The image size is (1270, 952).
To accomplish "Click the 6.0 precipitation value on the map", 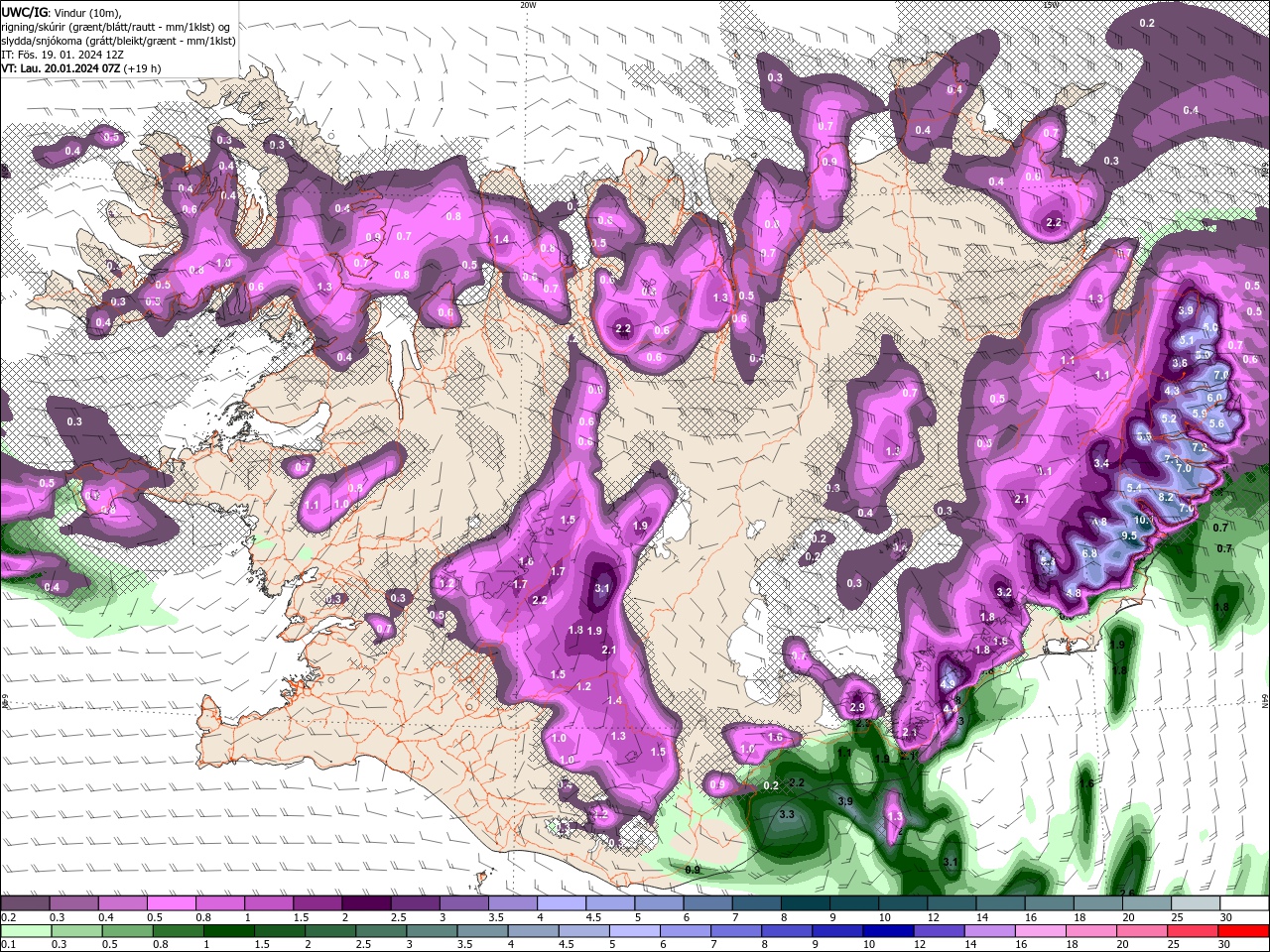I will [x=1214, y=397].
